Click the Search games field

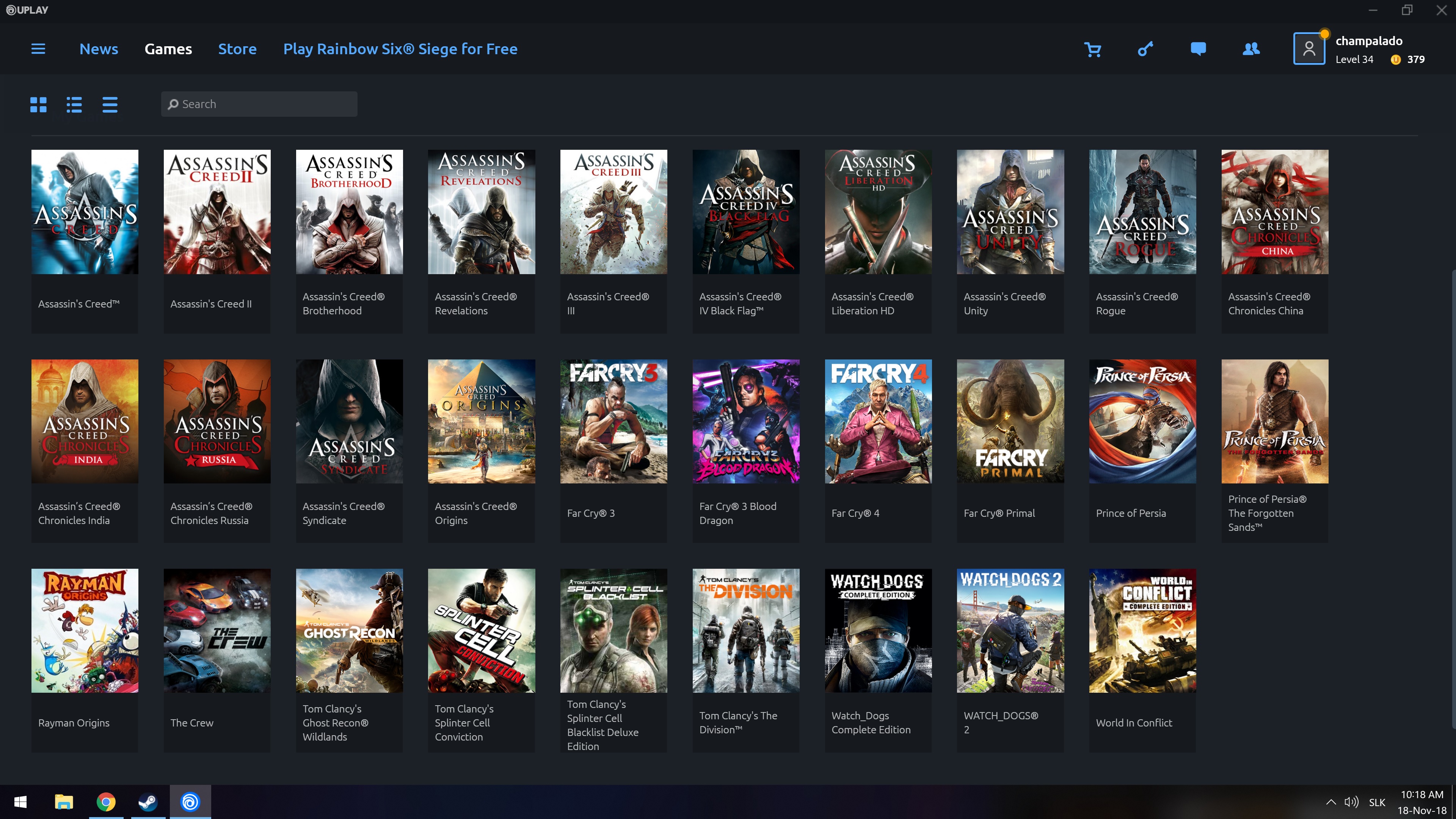tap(259, 104)
